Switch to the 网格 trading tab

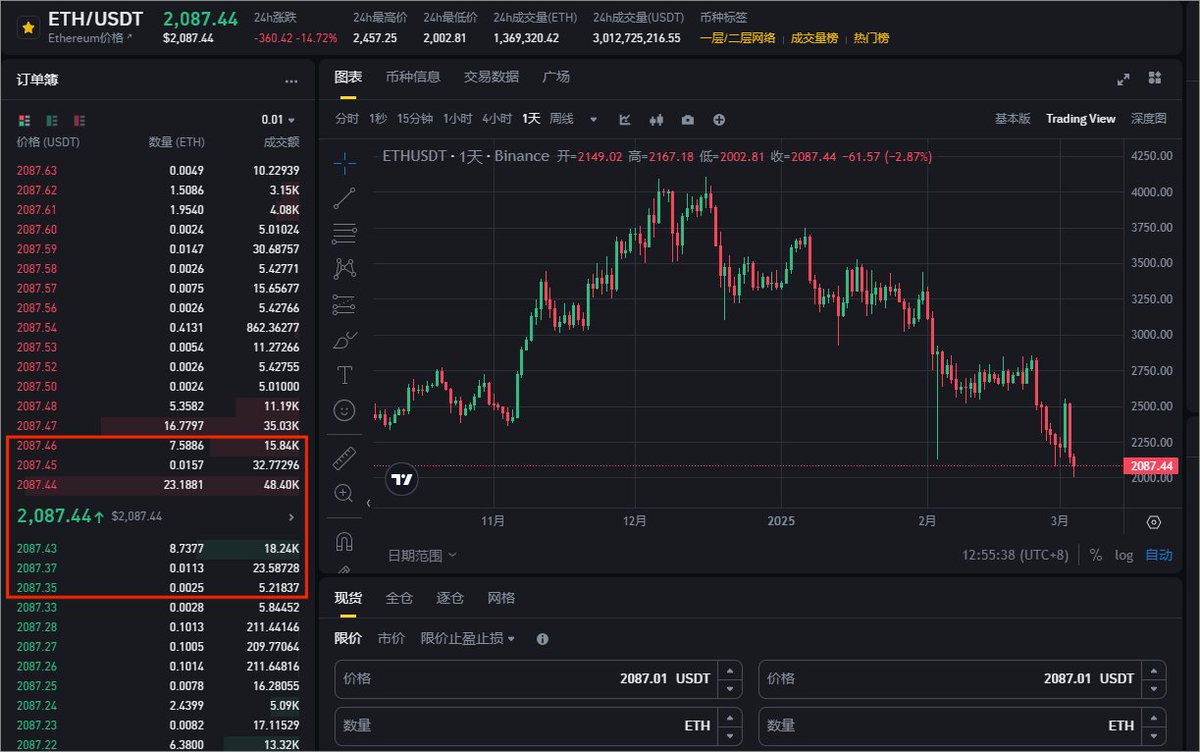(x=500, y=598)
